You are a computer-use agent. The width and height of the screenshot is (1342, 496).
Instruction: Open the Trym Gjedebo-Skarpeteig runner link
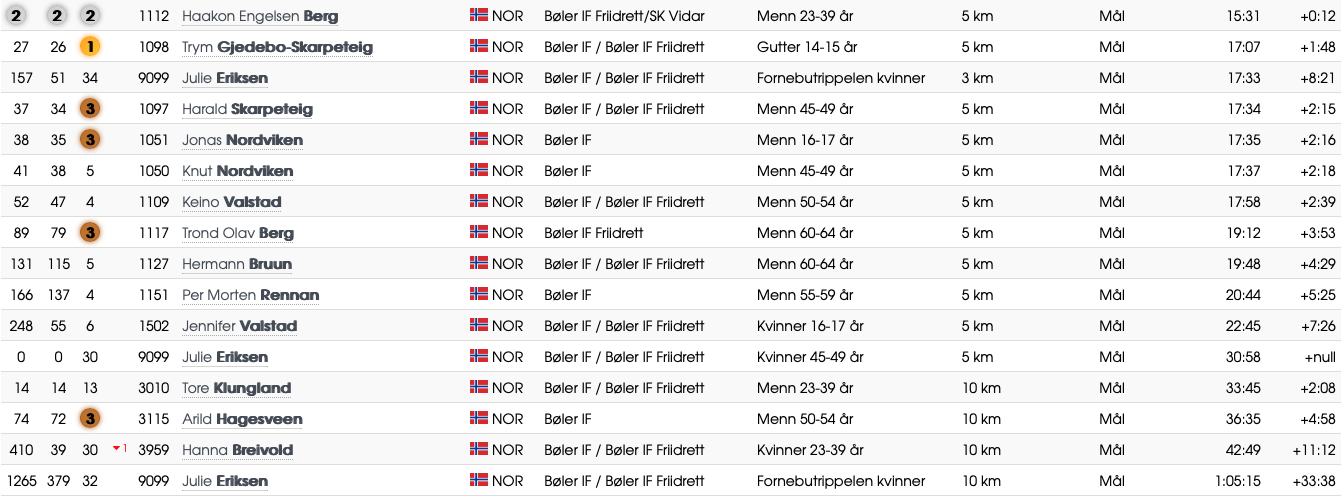coord(277,48)
